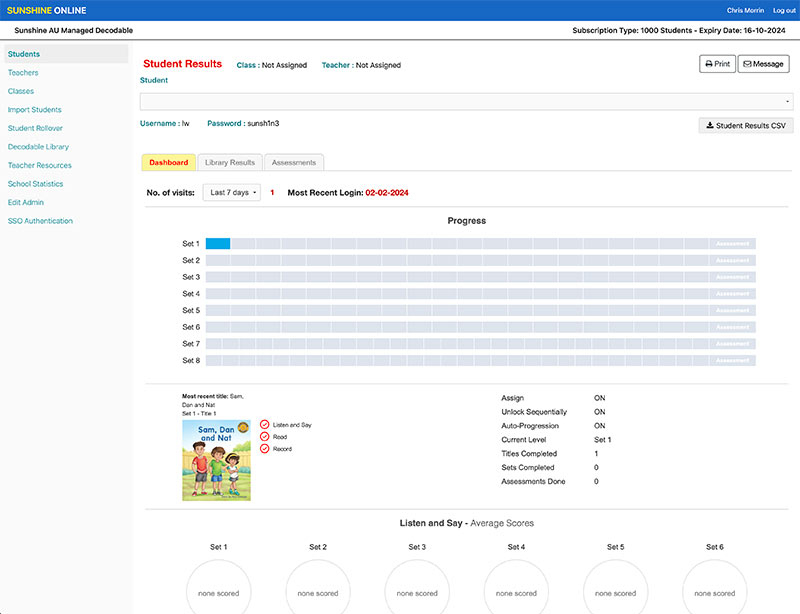Click the Set 1 Assessment block
Image resolution: width=800 pixels, height=614 pixels.
732,243
